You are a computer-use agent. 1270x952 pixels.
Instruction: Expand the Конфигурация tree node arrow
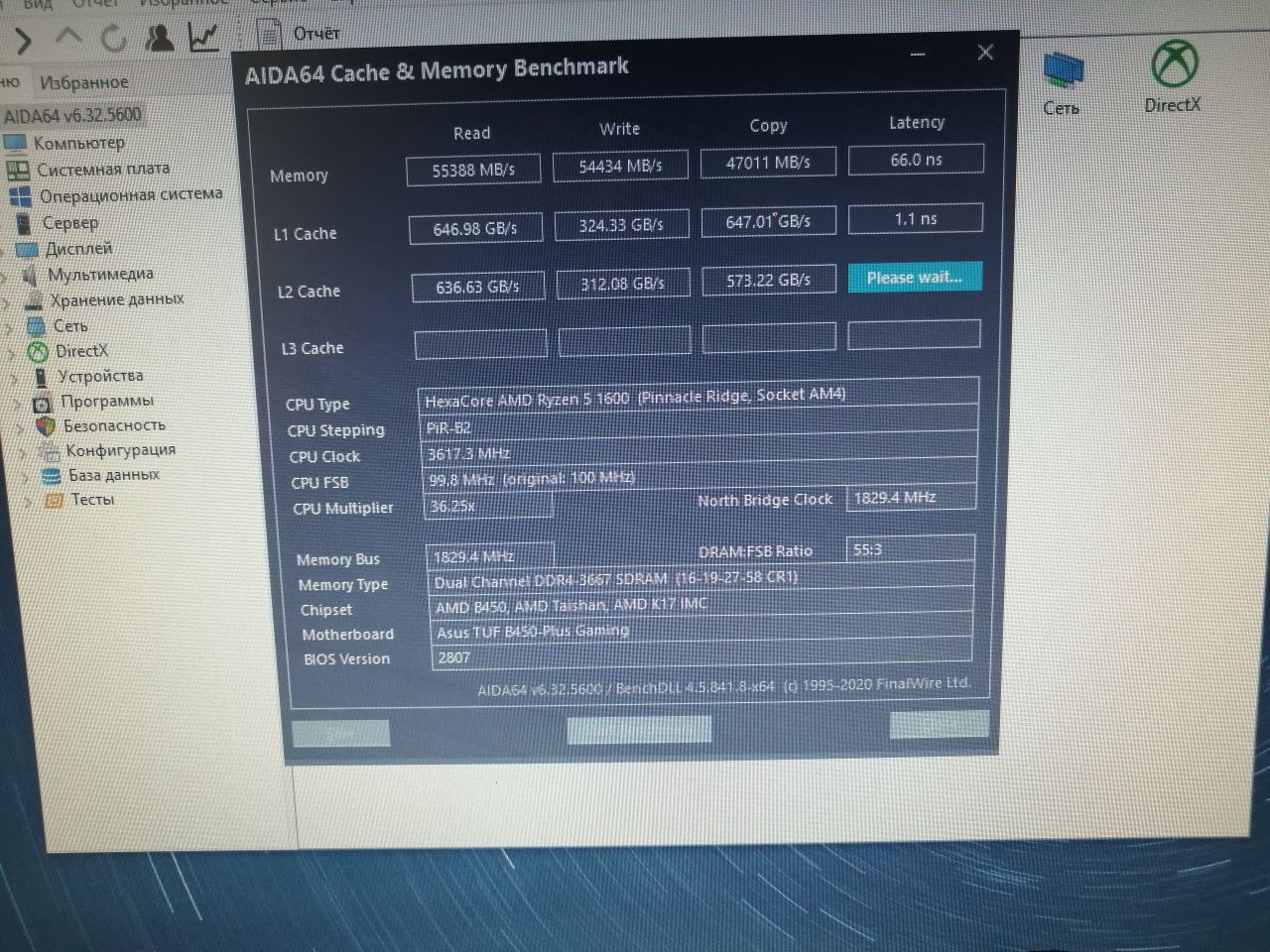(23, 453)
